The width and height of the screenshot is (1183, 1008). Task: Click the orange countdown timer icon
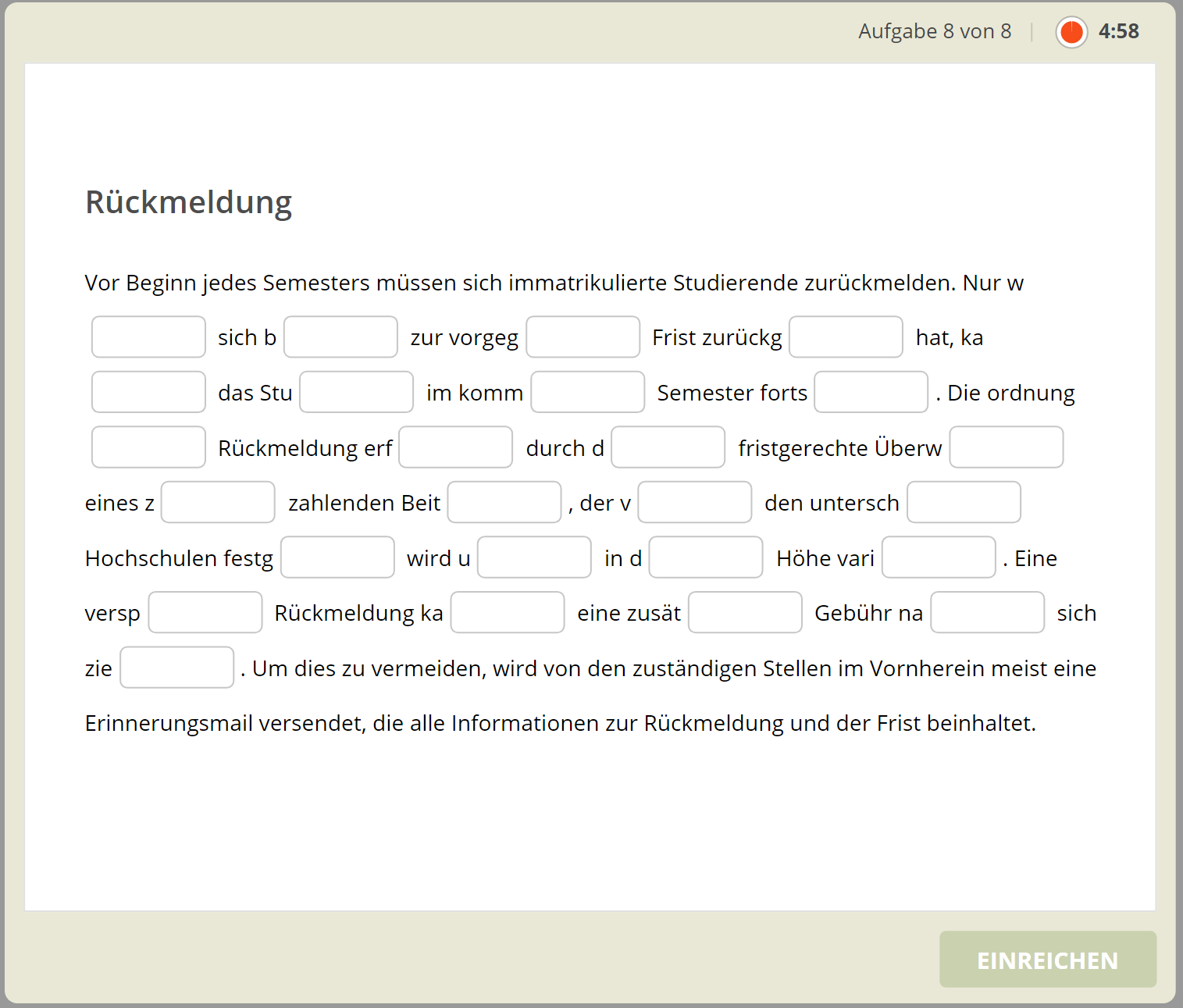pyautogui.click(x=1071, y=32)
